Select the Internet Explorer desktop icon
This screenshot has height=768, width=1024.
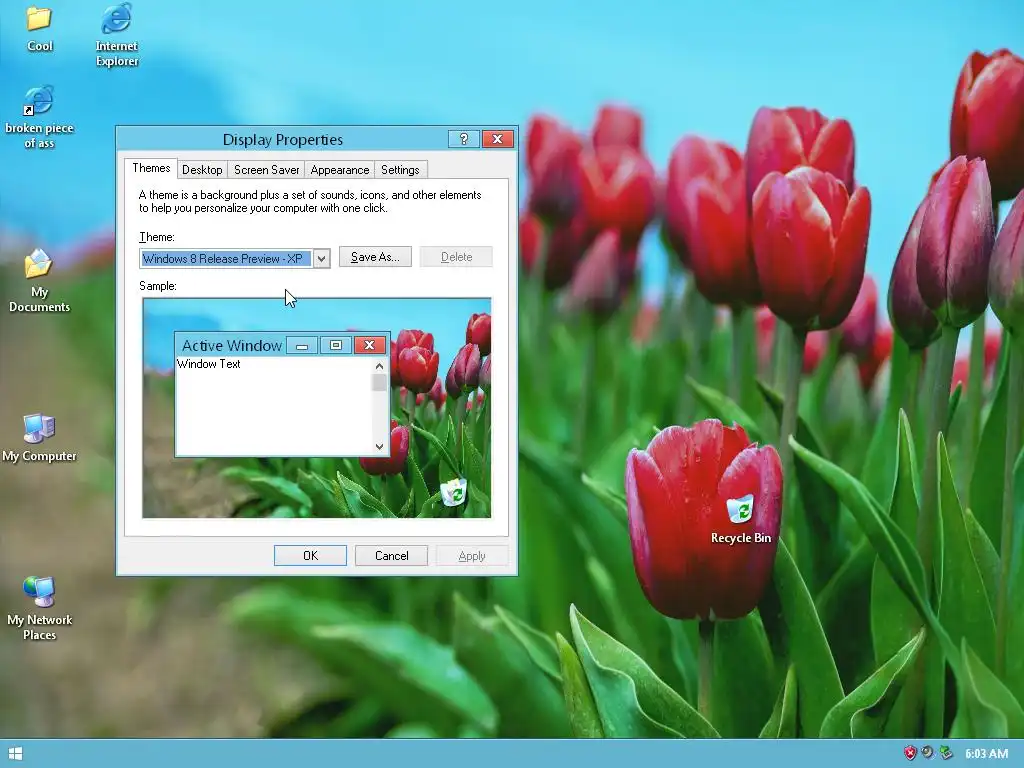[116, 18]
